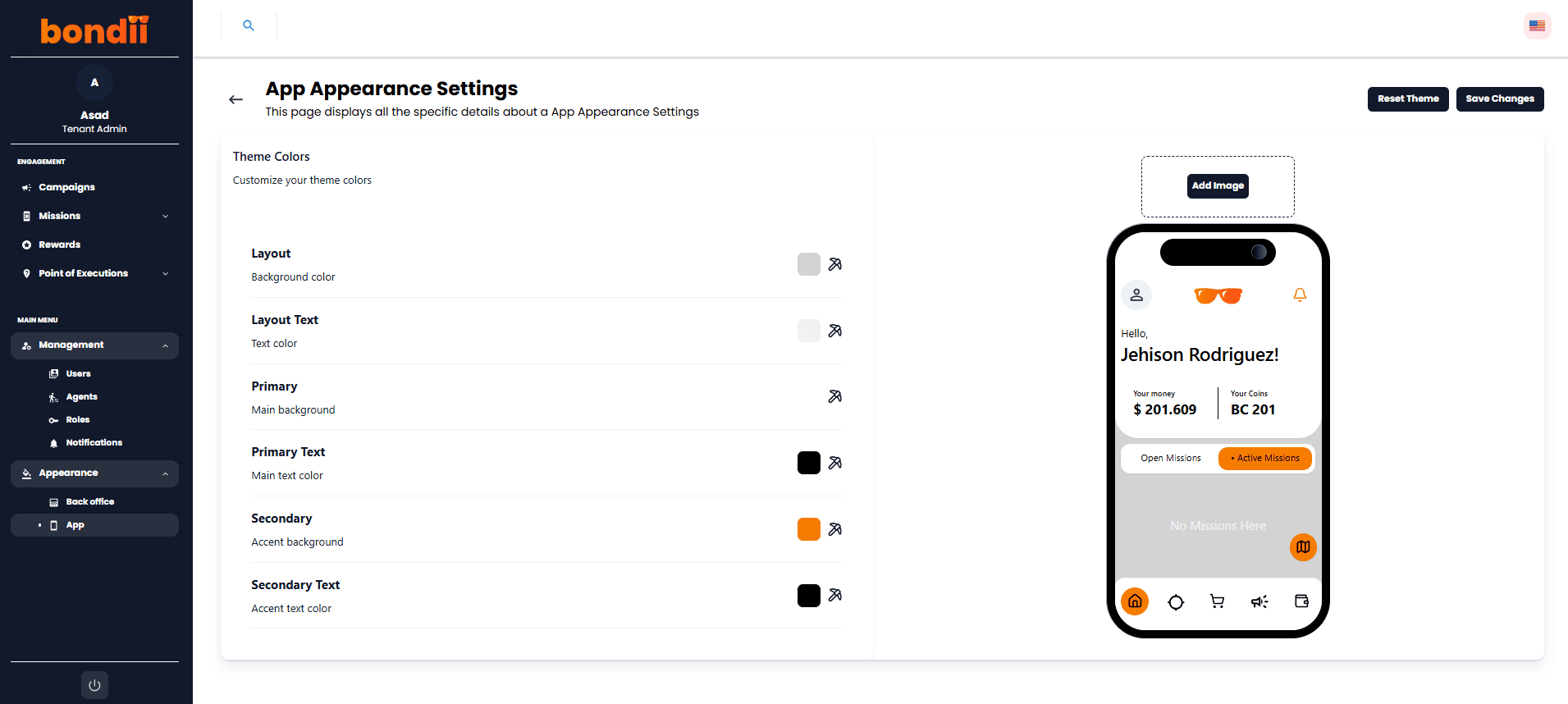Click the orange map icon in preview
Image resolution: width=1568 pixels, height=704 pixels.
click(x=1303, y=547)
